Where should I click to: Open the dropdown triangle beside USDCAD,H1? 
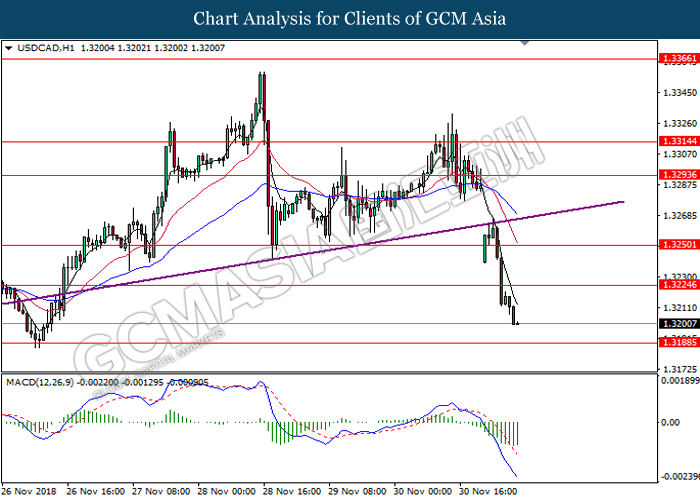pos(8,48)
